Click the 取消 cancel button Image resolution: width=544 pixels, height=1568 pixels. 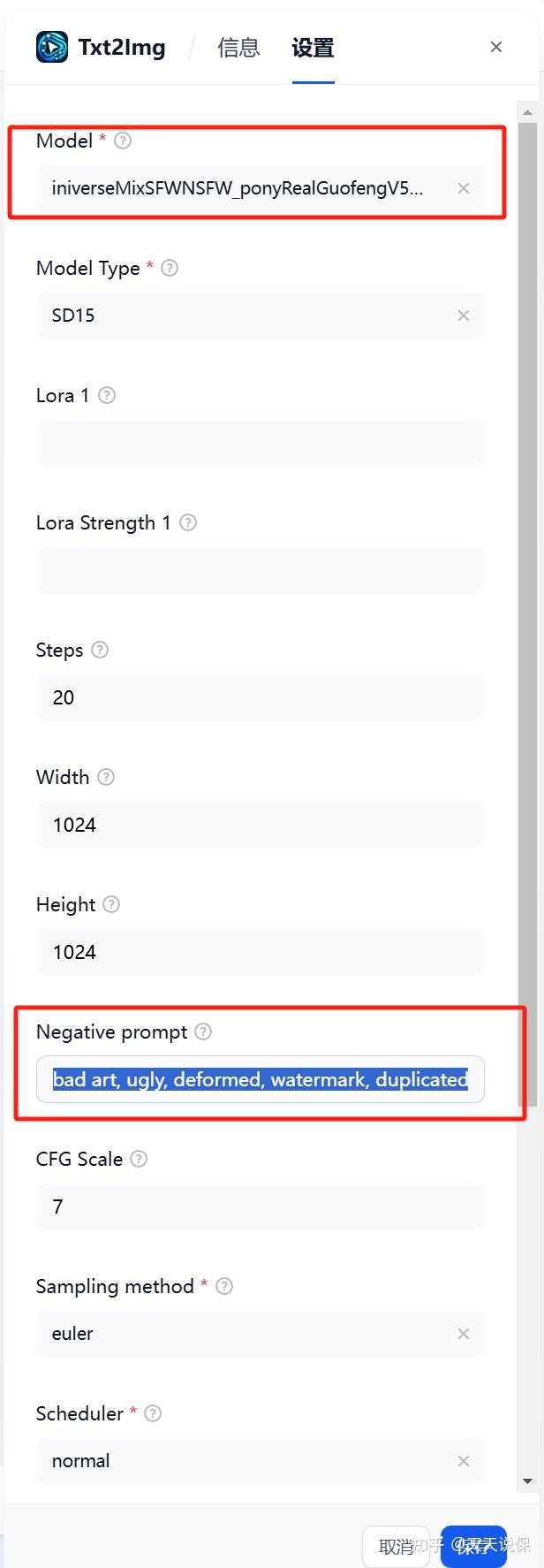(x=396, y=1546)
